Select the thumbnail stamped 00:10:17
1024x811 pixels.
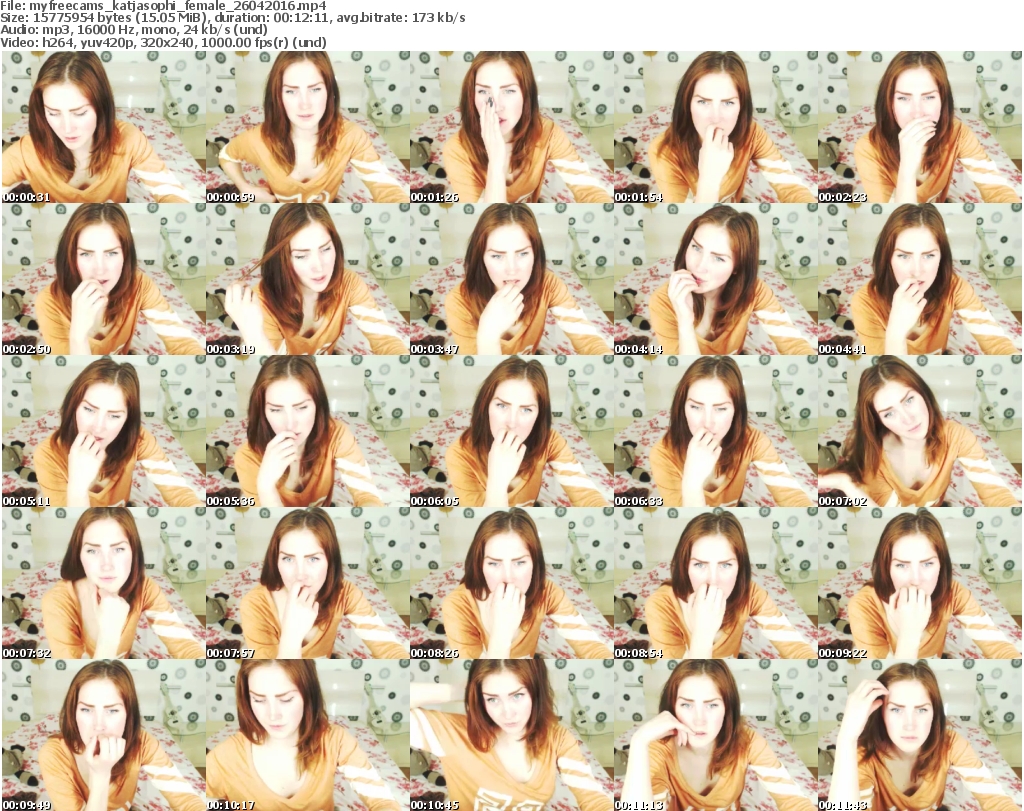pyautogui.click(x=308, y=735)
